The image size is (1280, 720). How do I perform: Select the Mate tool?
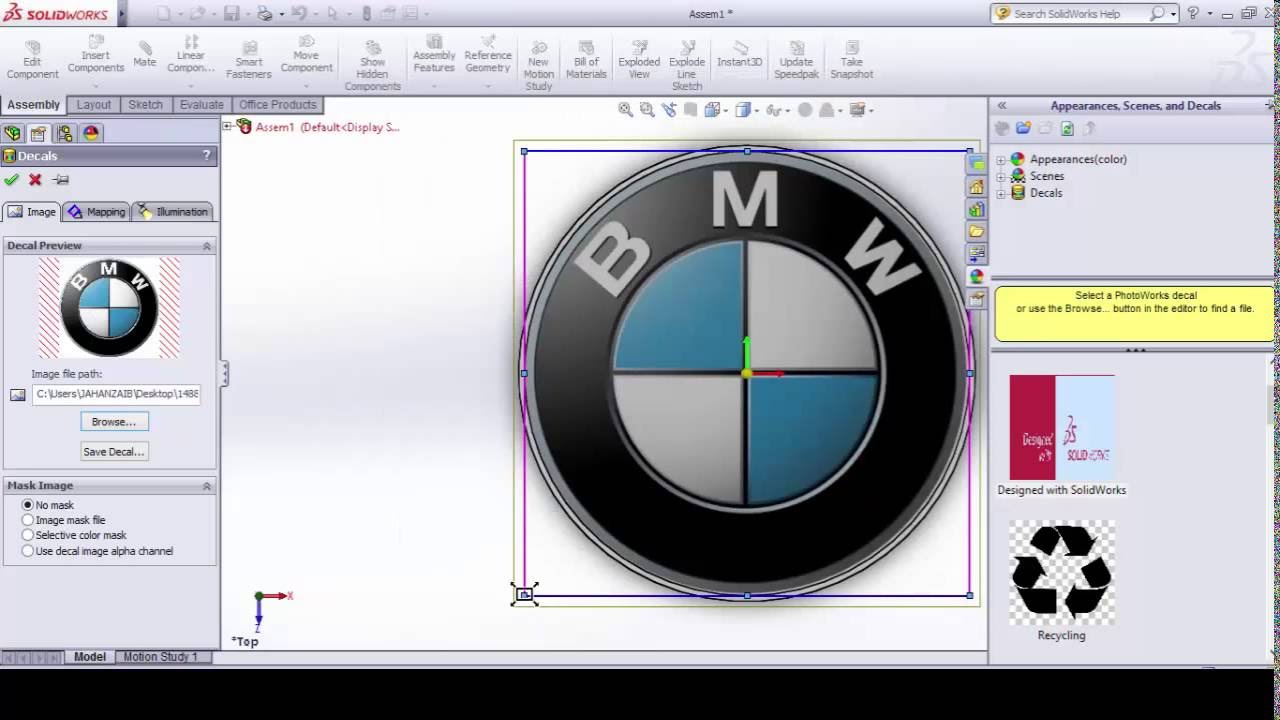145,55
